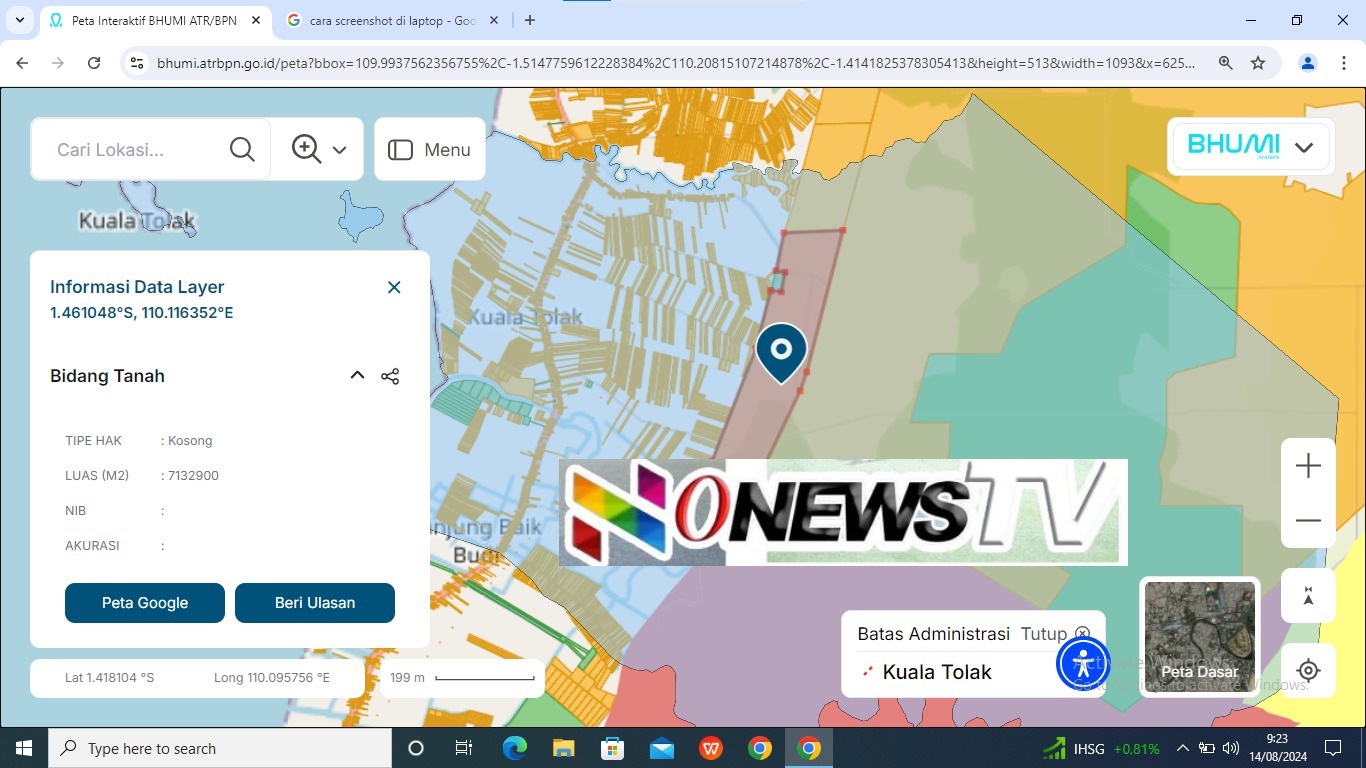This screenshot has height=768, width=1366.
Task: Open the tab search dropdown arrow
Action: tap(20, 20)
